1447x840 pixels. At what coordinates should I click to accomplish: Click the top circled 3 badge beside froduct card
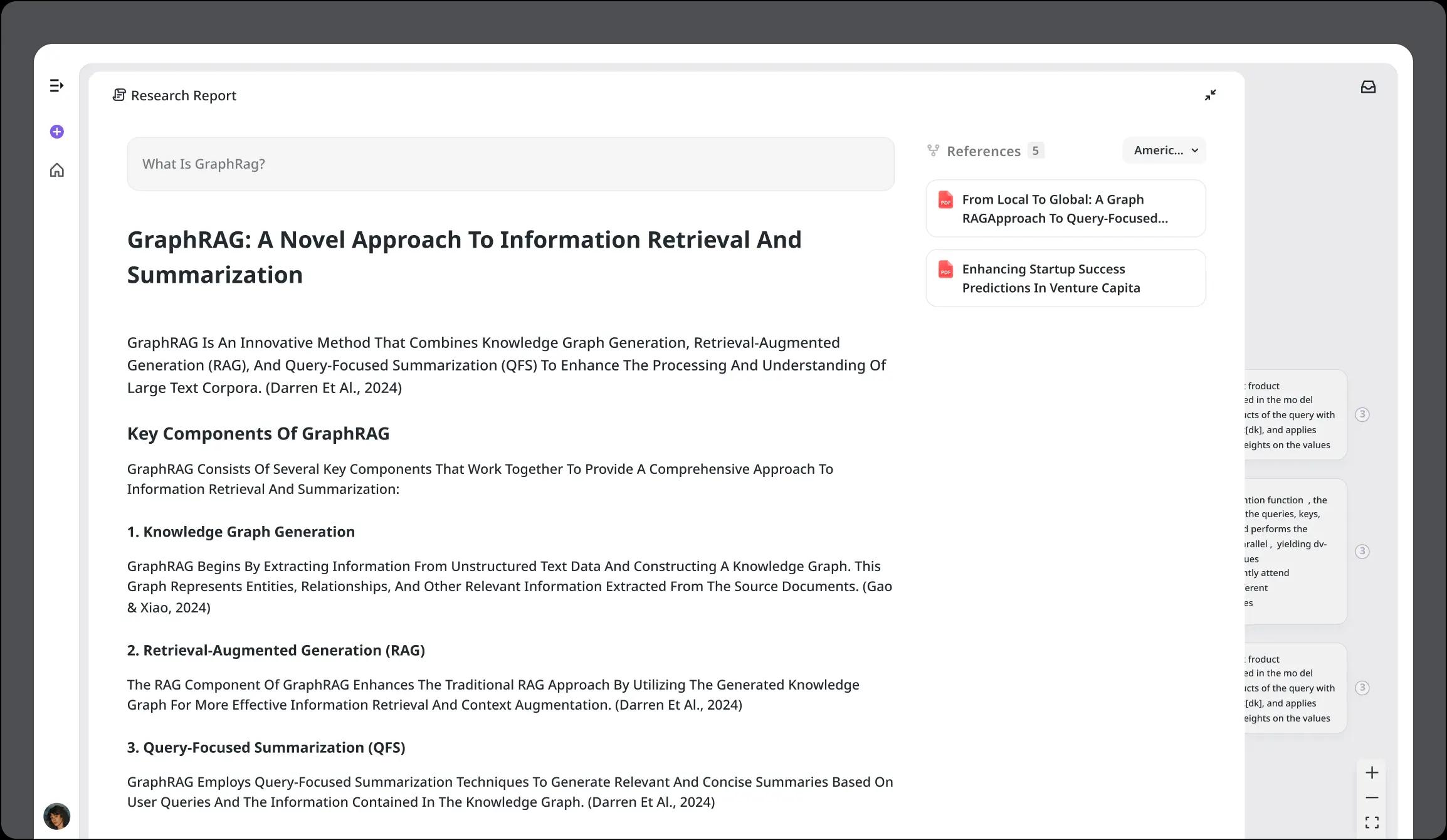pyautogui.click(x=1362, y=414)
